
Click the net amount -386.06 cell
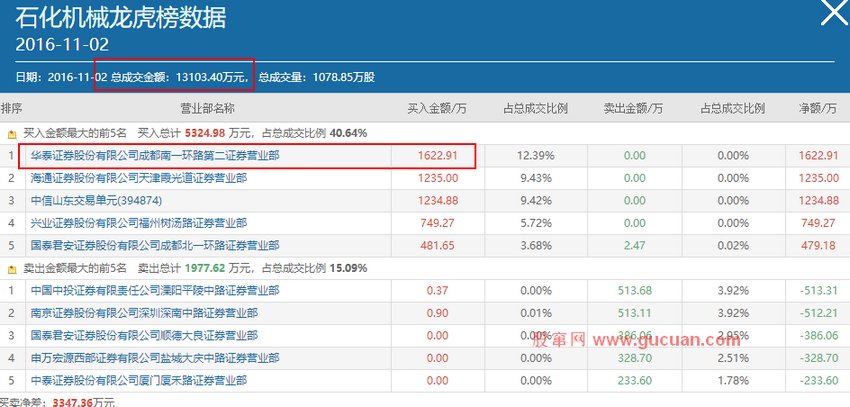818,336
